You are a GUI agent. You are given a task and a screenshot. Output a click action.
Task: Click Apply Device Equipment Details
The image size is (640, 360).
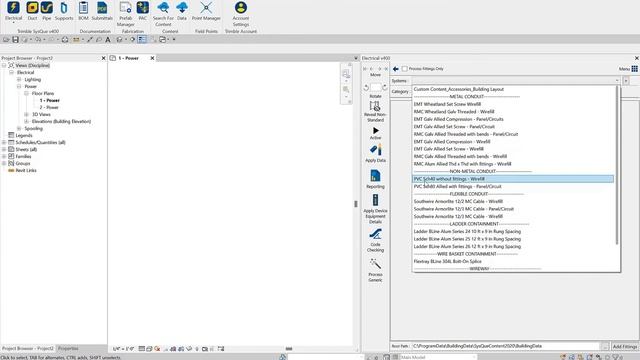(x=376, y=209)
